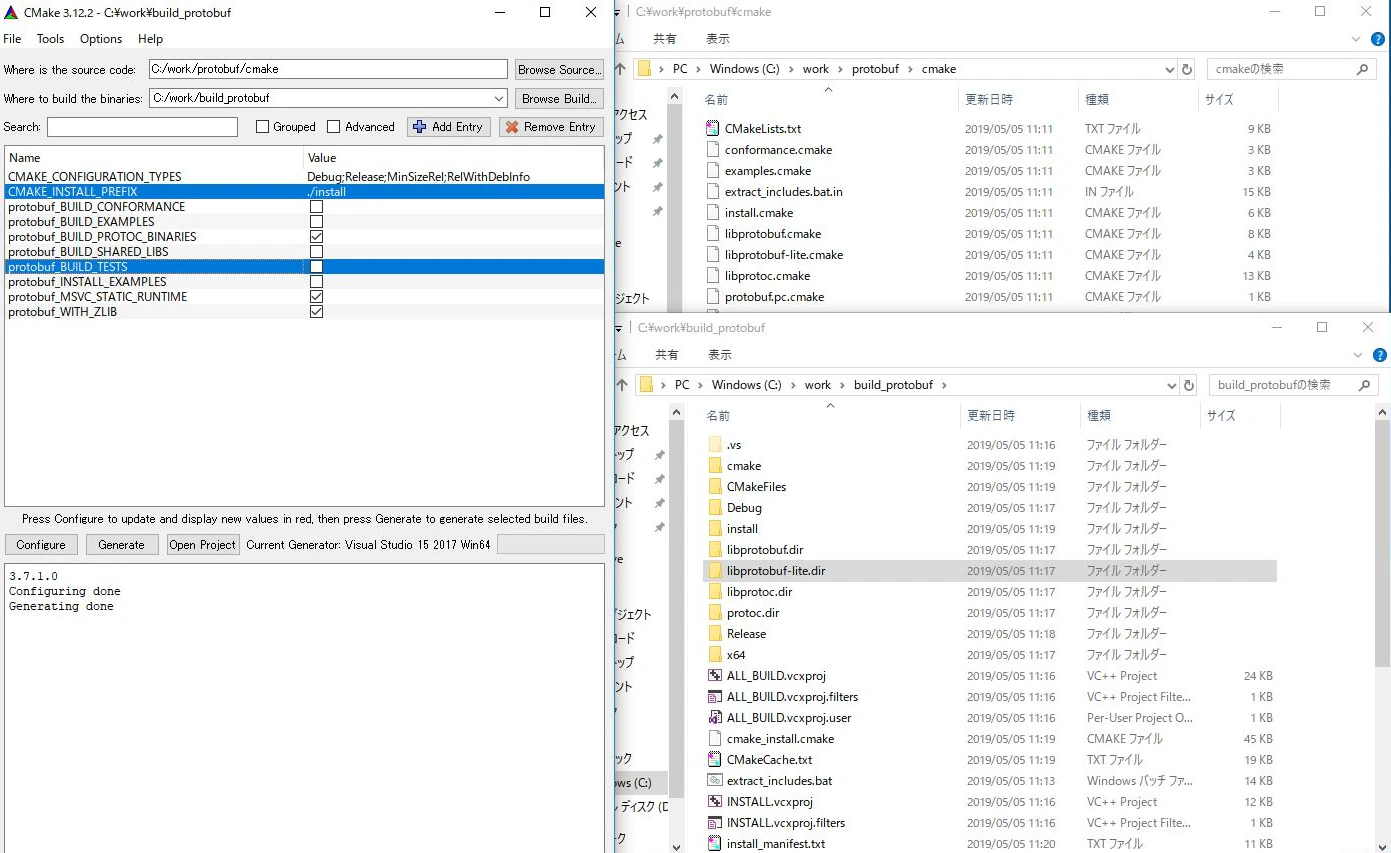Expand the chevron after build_protobuf in breadcrumb
The height and width of the screenshot is (853, 1391).
(x=943, y=385)
